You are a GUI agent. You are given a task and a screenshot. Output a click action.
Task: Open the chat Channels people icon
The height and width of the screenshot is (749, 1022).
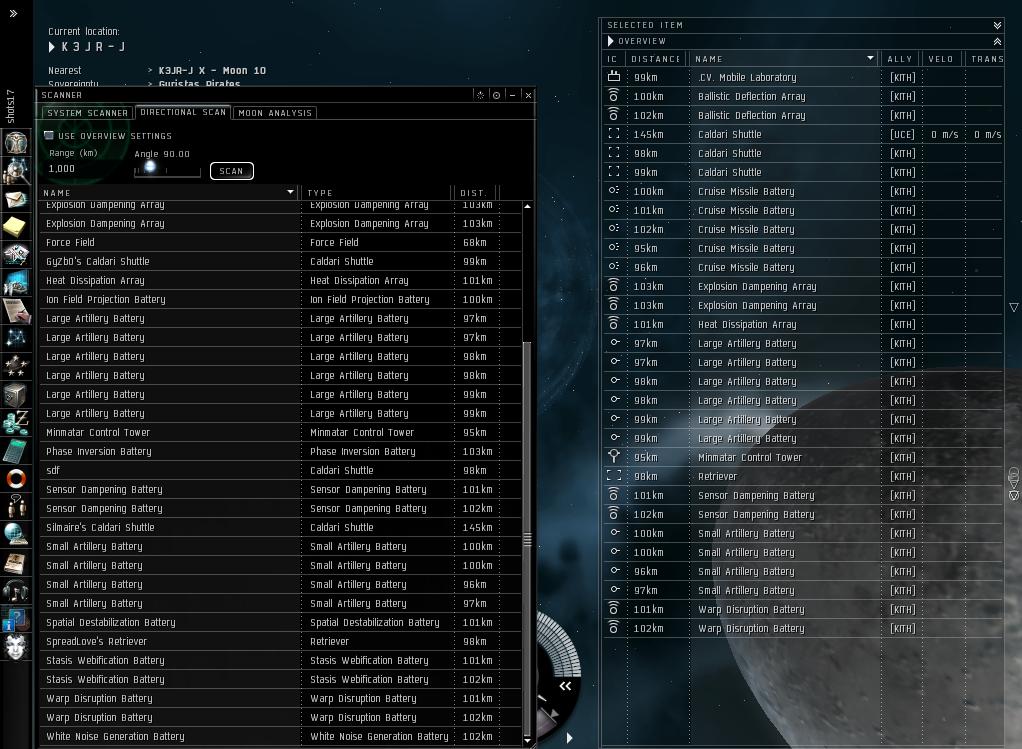(x=16, y=507)
